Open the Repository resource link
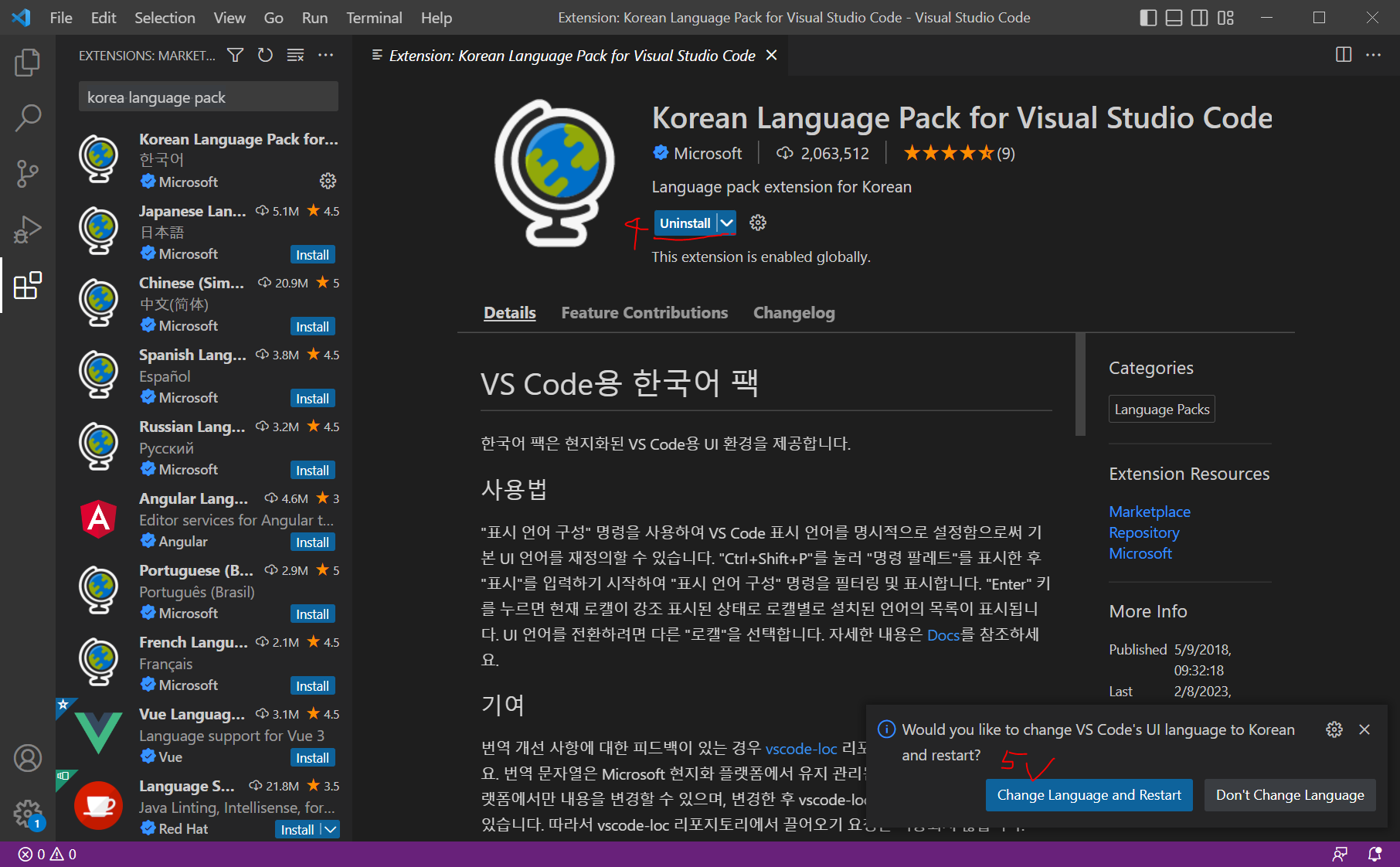The image size is (1400, 867). [1143, 532]
